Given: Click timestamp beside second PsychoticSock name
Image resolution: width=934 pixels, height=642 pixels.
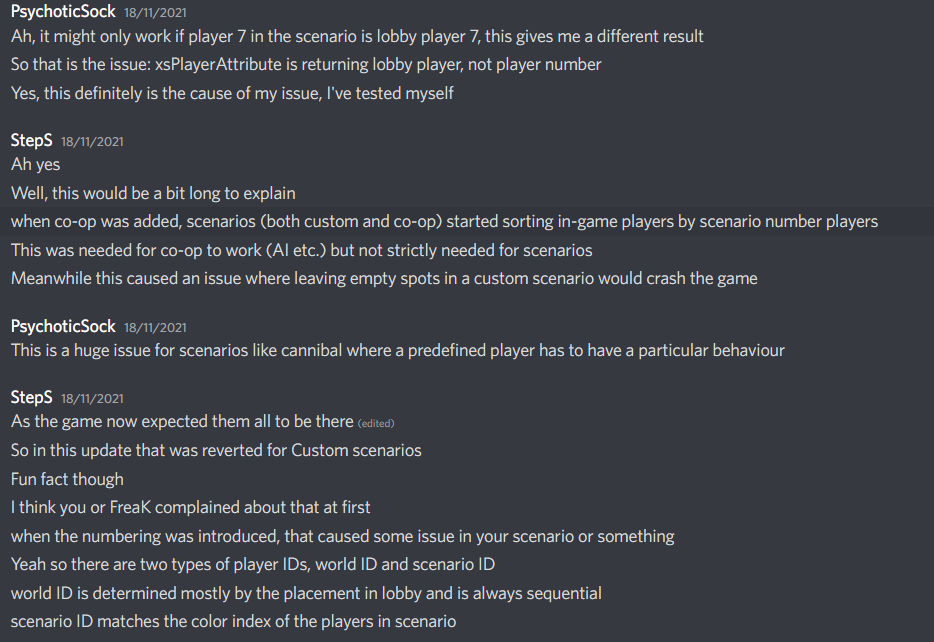Looking at the screenshot, I should 155,328.
